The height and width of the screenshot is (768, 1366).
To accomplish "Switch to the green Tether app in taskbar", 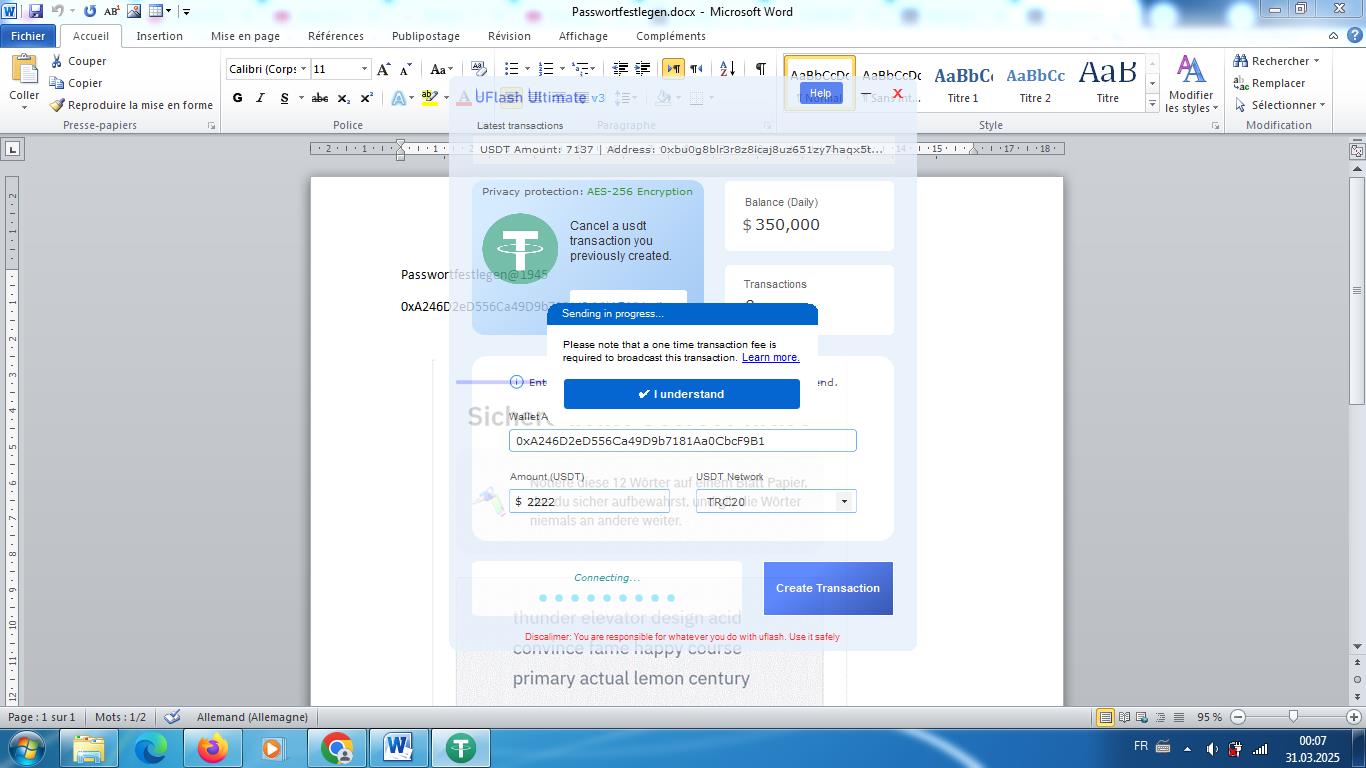I will pyautogui.click(x=461, y=748).
